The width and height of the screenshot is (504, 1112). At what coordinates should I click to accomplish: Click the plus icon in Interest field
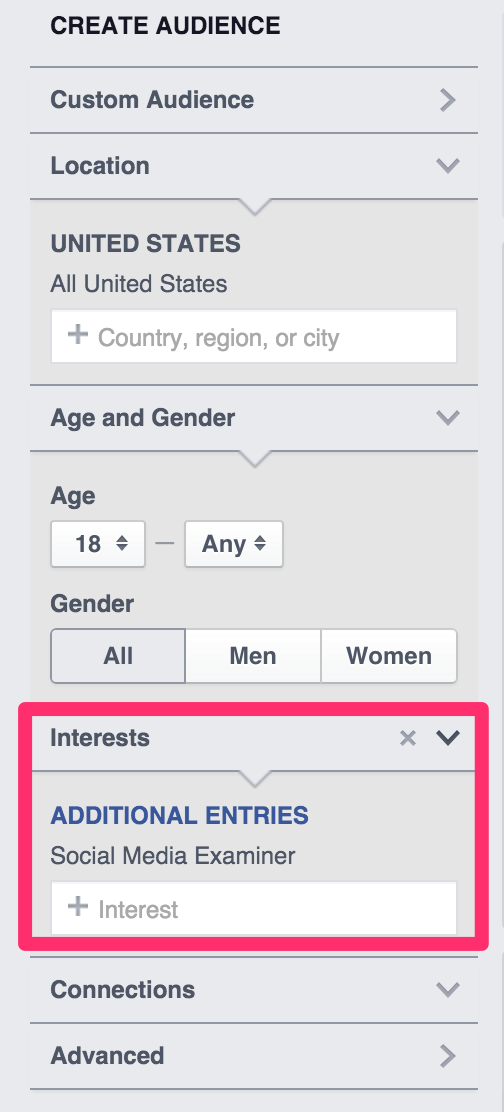(77, 906)
